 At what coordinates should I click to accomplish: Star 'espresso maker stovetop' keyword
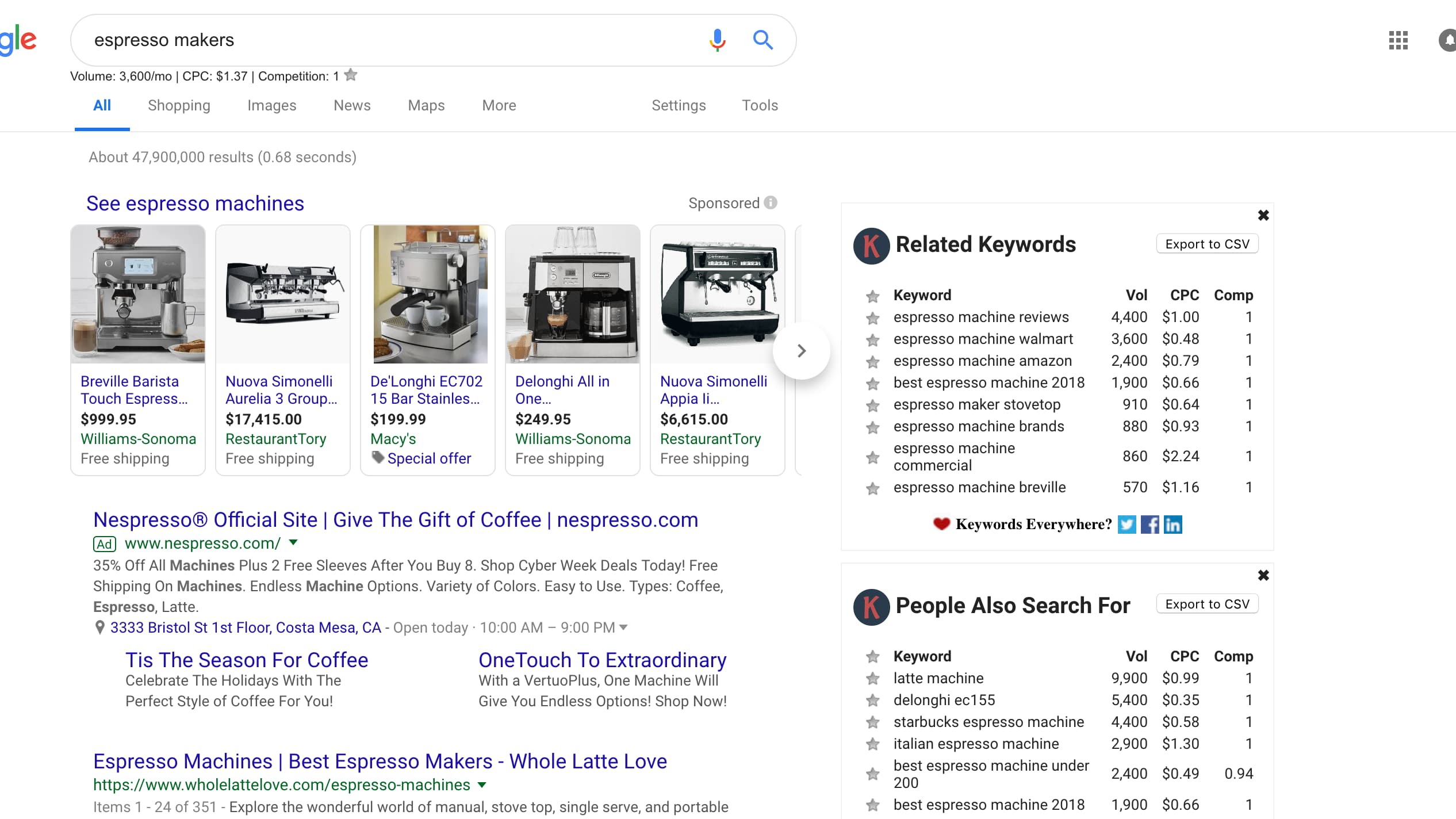872,405
